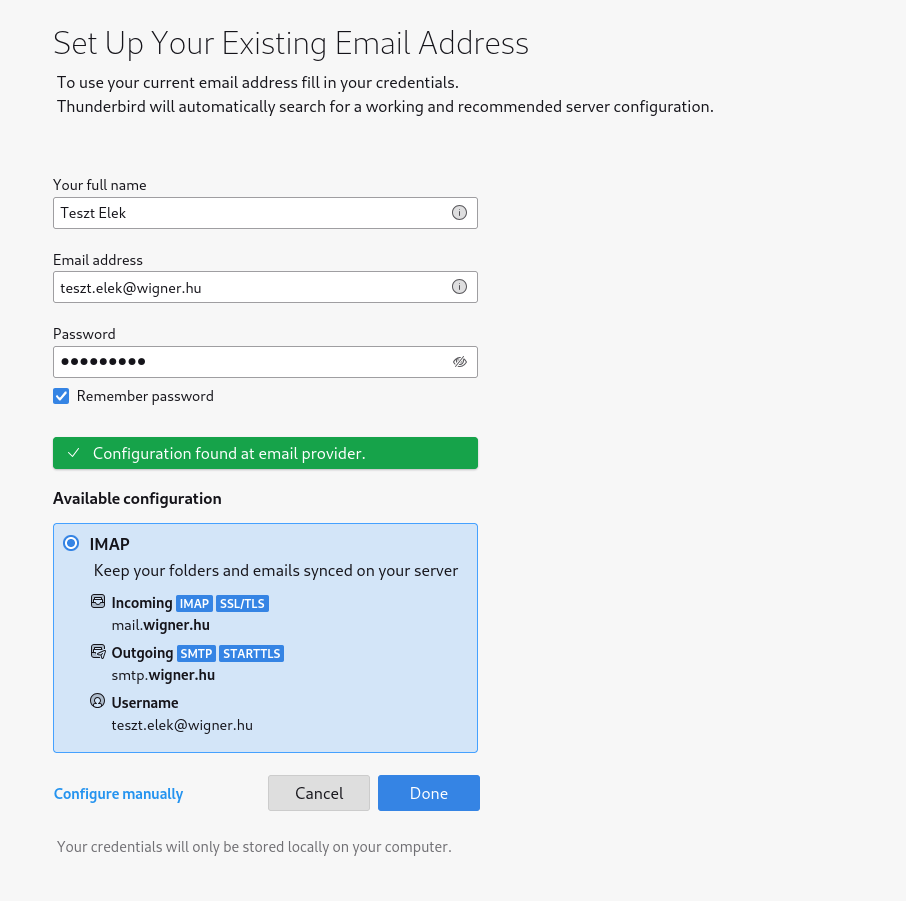
Task: Click the STARTTLS badge on Outgoing
Action: (x=251, y=654)
